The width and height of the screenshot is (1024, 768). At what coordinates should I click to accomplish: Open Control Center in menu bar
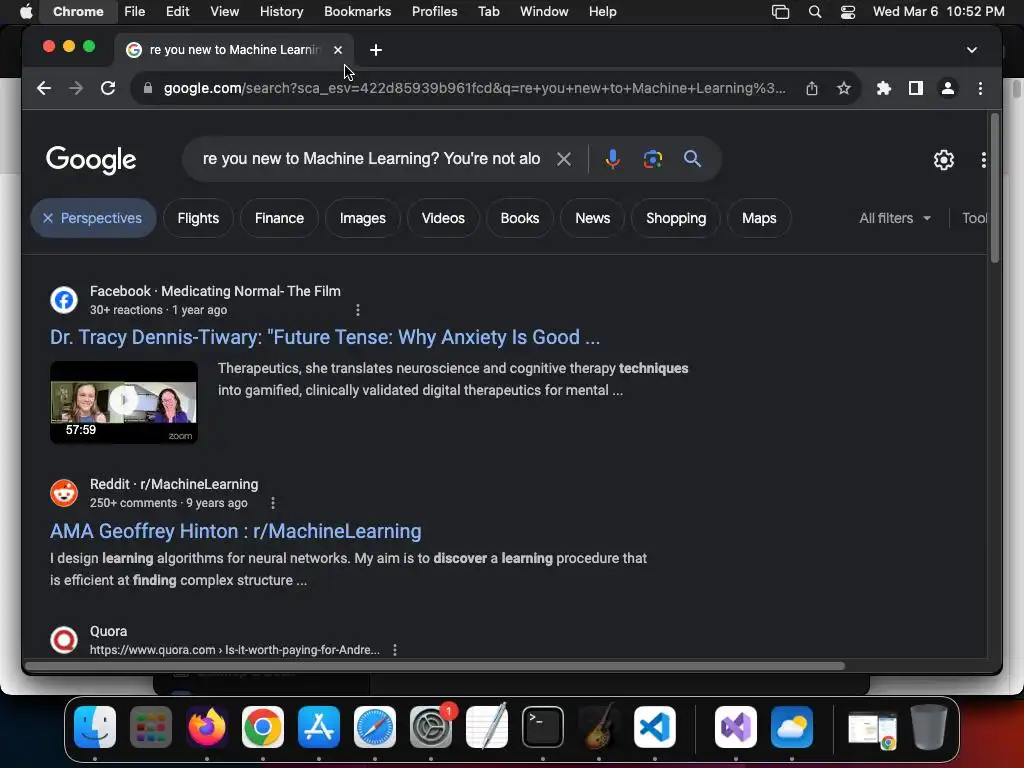click(x=848, y=12)
